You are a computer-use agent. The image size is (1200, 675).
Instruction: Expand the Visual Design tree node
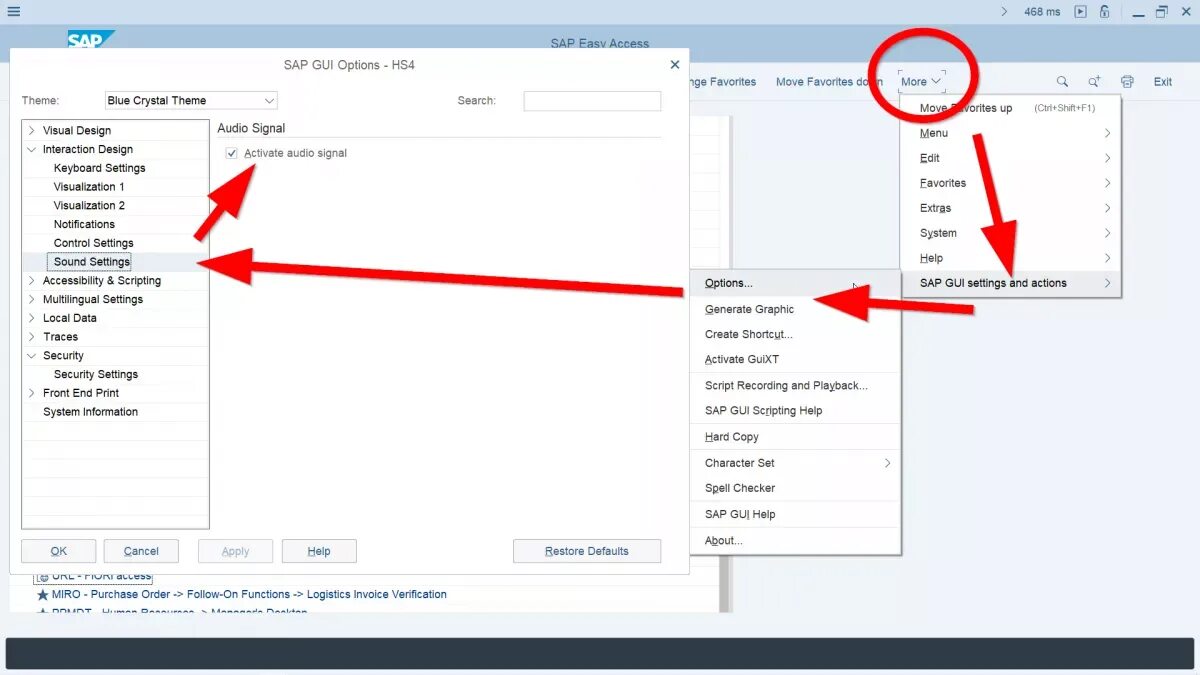click(x=32, y=131)
